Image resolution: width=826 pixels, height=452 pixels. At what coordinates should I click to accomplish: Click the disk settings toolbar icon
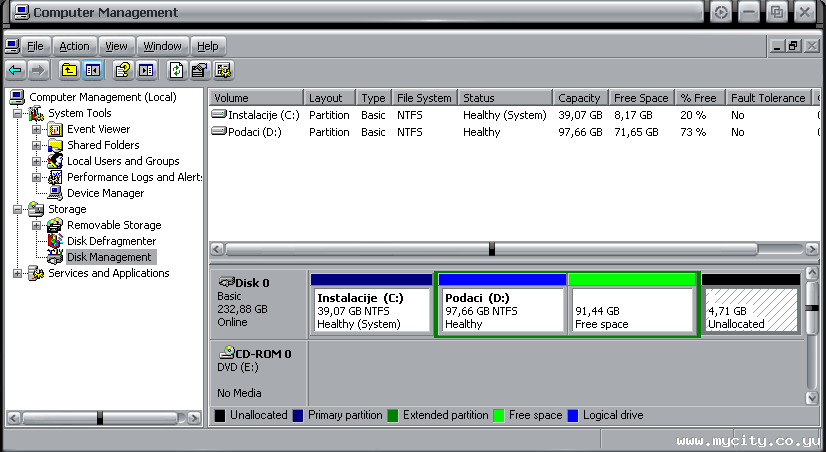point(223,70)
